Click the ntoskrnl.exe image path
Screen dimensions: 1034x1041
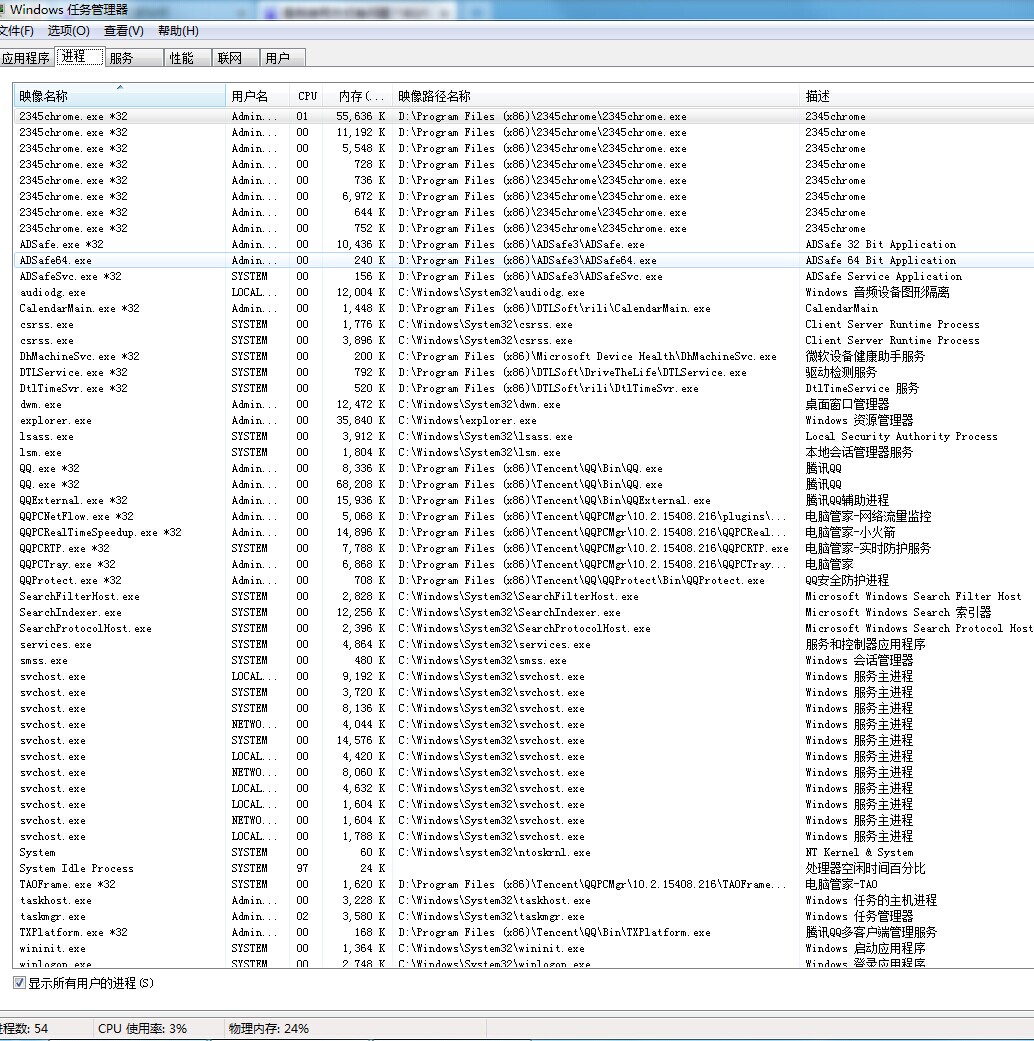[x=494, y=852]
